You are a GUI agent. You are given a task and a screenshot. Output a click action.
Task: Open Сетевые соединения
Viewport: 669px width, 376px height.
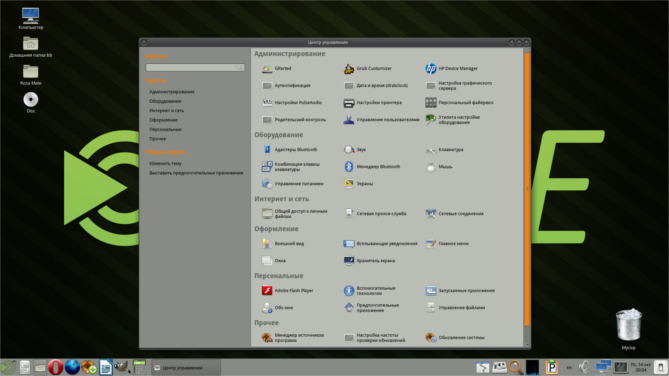(454, 213)
